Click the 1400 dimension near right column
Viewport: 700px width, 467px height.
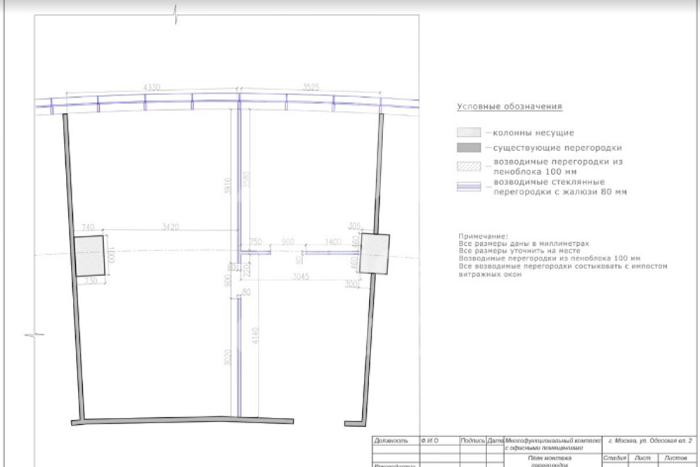pyautogui.click(x=333, y=242)
